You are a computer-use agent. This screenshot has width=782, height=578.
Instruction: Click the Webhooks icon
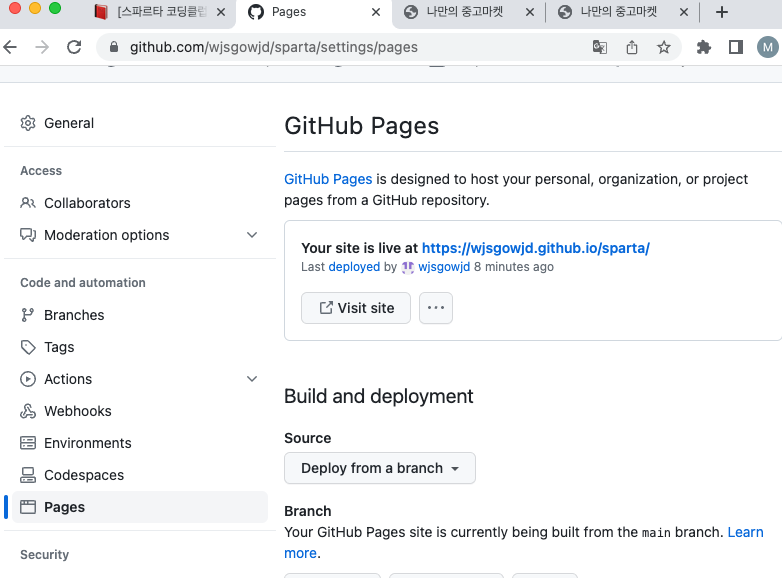(x=28, y=411)
